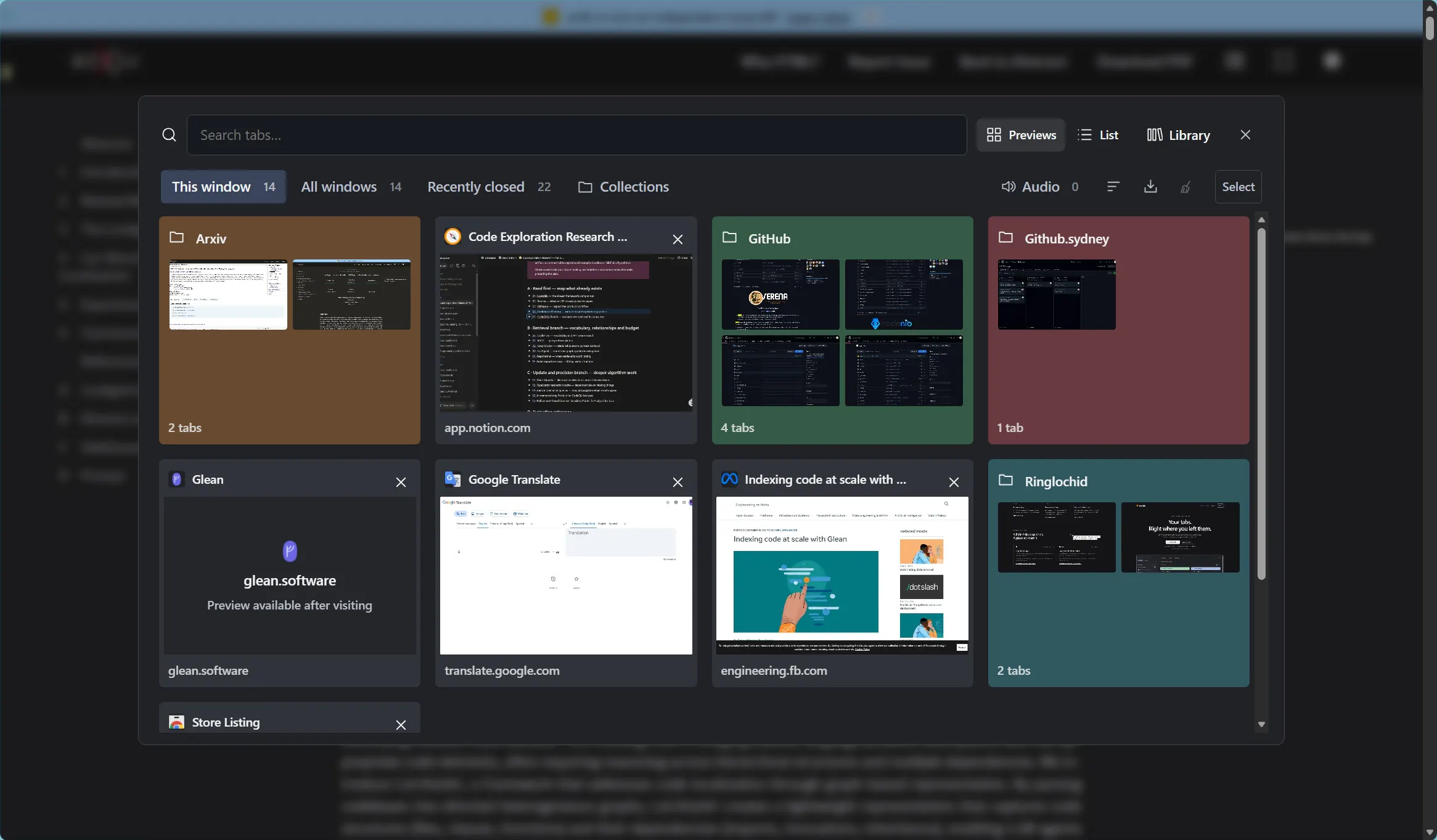Open Serena thumbnail in GitHub group
The image size is (1437, 840).
pyautogui.click(x=780, y=295)
